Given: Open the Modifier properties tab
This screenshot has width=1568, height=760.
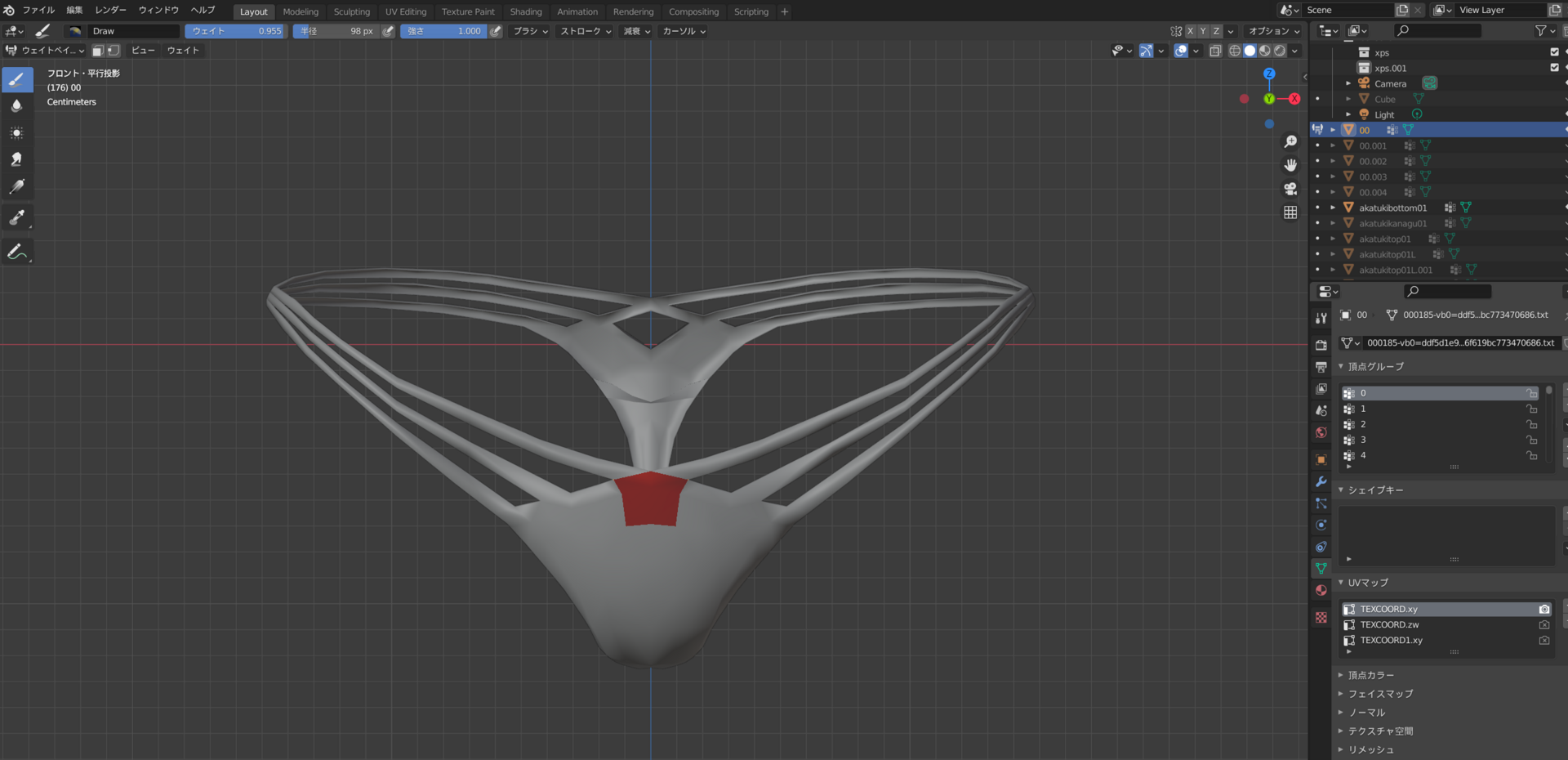Looking at the screenshot, I should pyautogui.click(x=1321, y=482).
